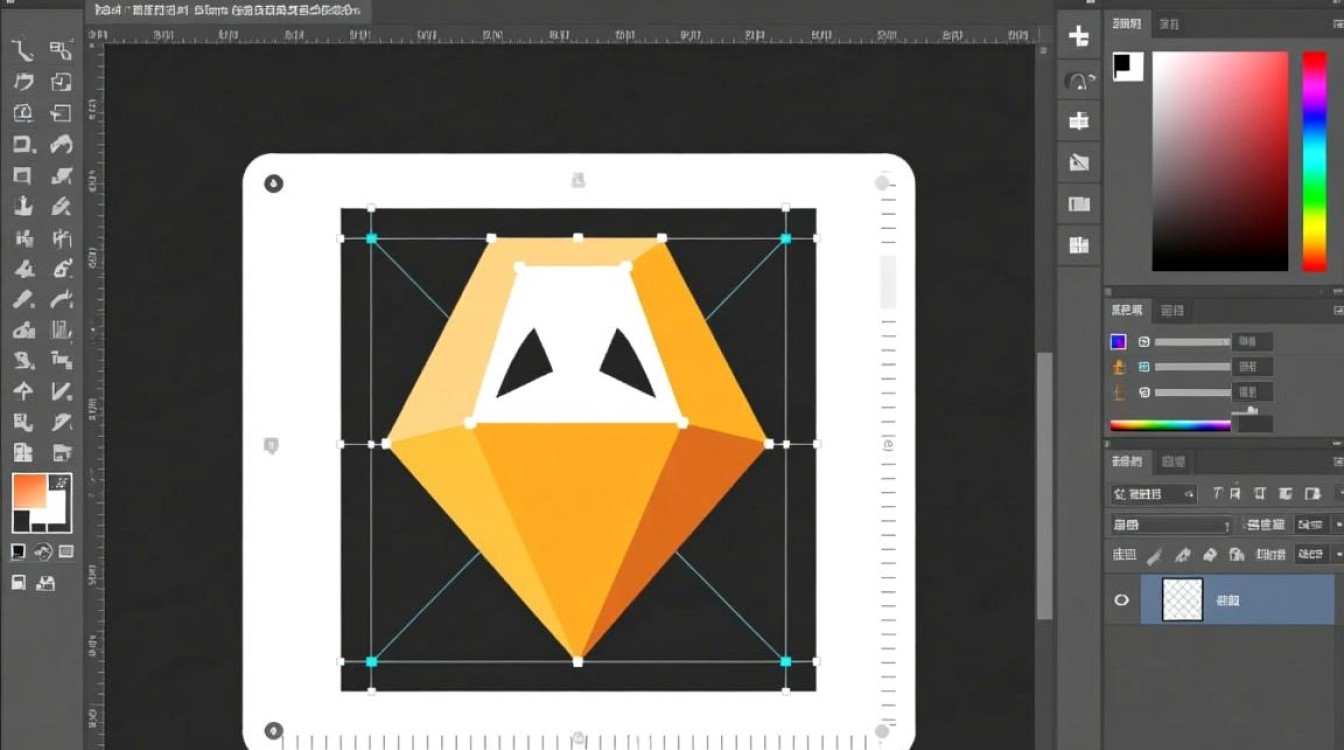Click the dark circle icon at the artboard's bottom-left corner
This screenshot has width=1344, height=750.
tap(273, 731)
